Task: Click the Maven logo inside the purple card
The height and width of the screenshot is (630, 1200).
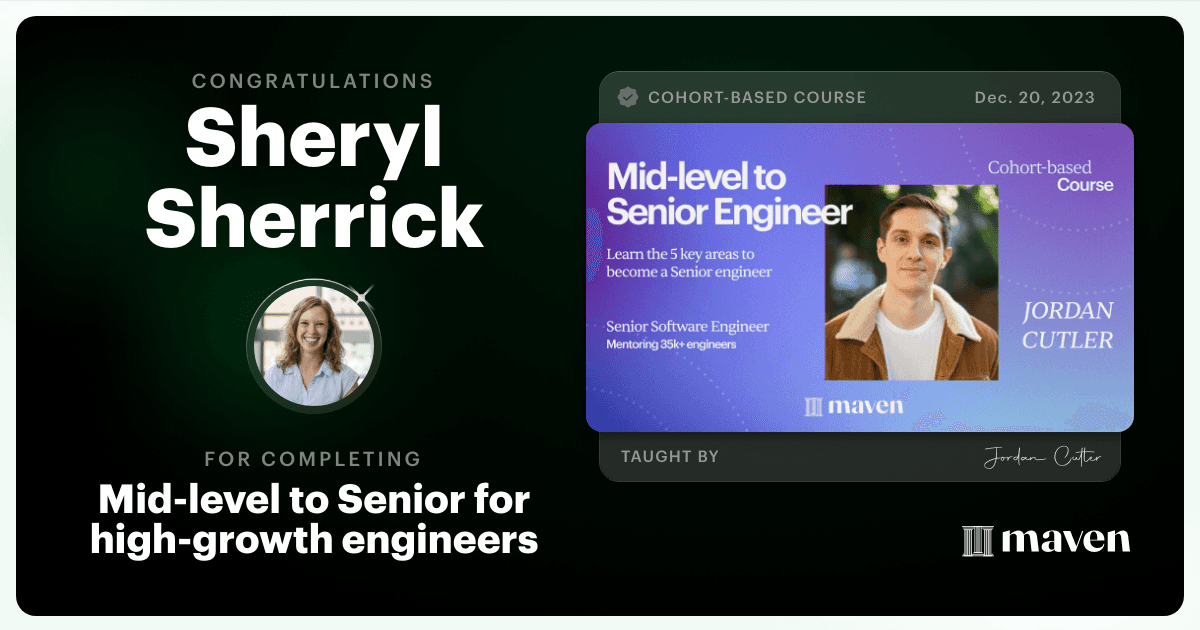Action: tap(854, 405)
